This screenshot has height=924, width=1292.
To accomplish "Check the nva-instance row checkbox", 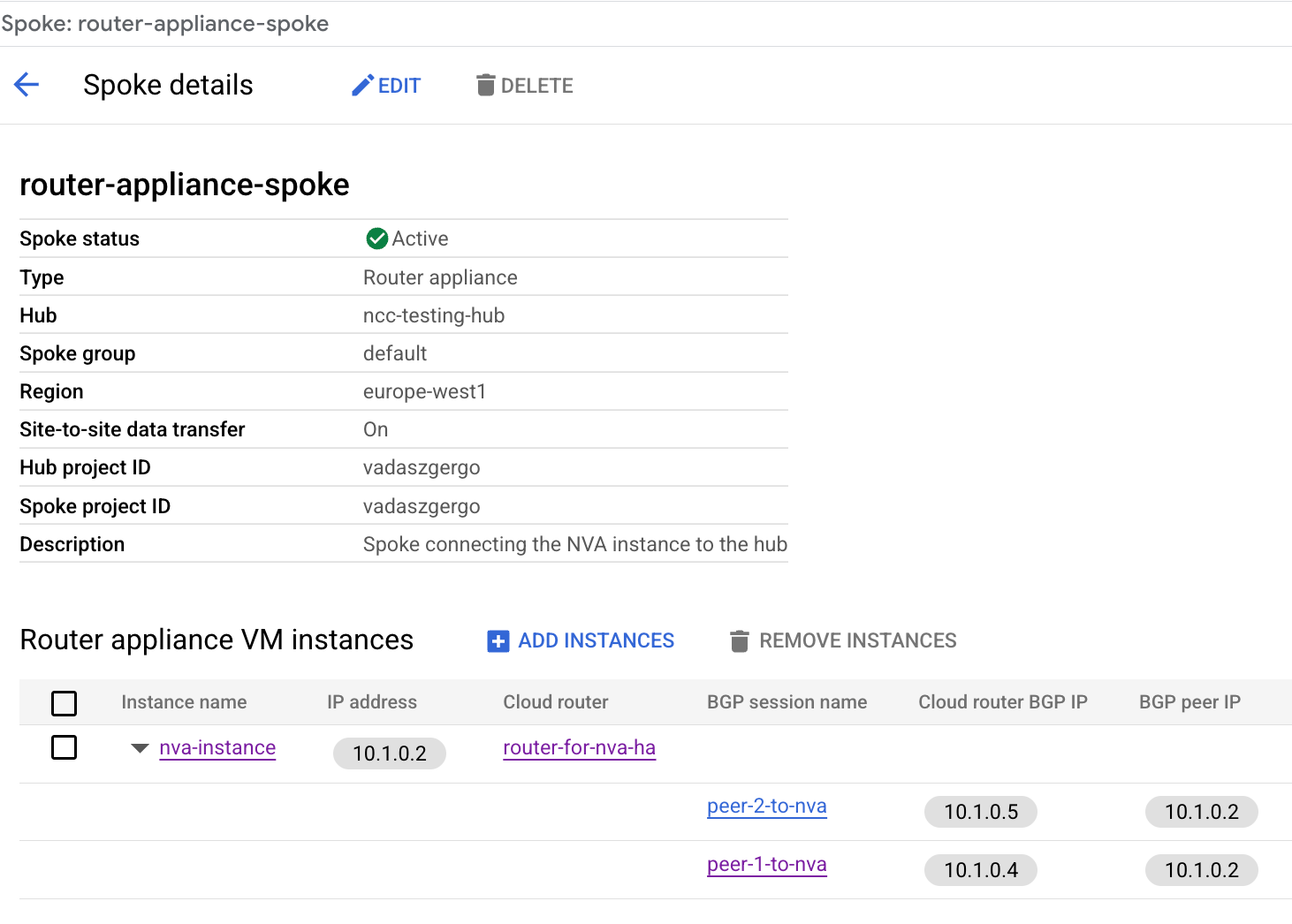I will click(x=65, y=747).
